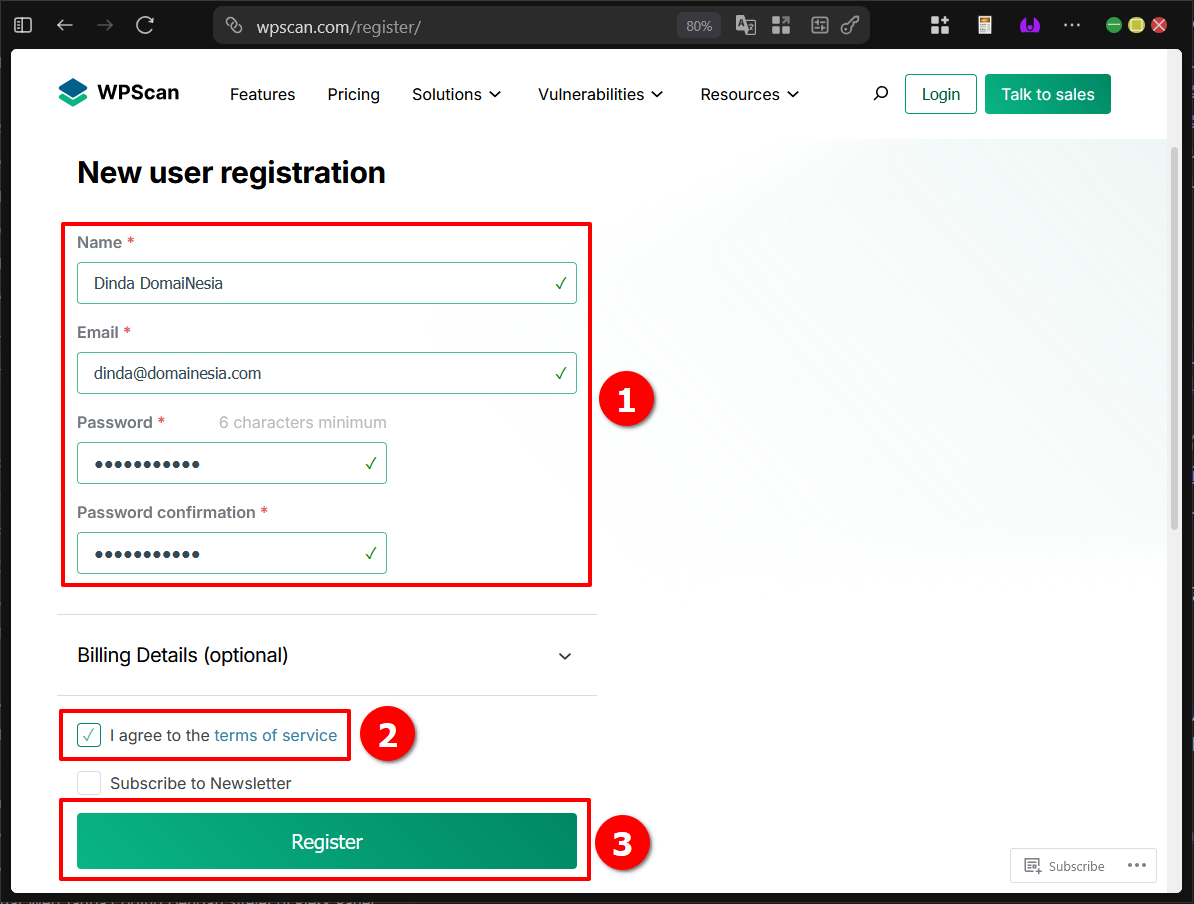The height and width of the screenshot is (904, 1194).
Task: Open the Resources dropdown
Action: coord(748,94)
